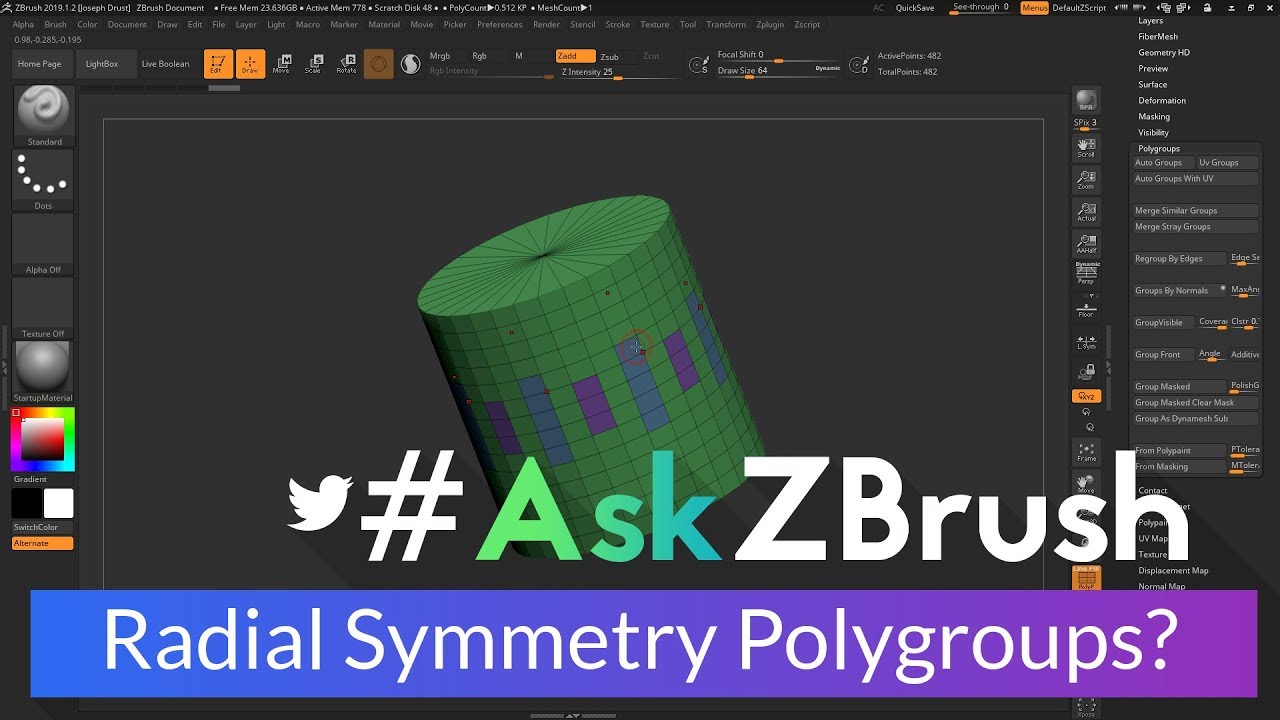Expand the Visibility subpalette
The height and width of the screenshot is (720, 1280).
tap(1154, 132)
